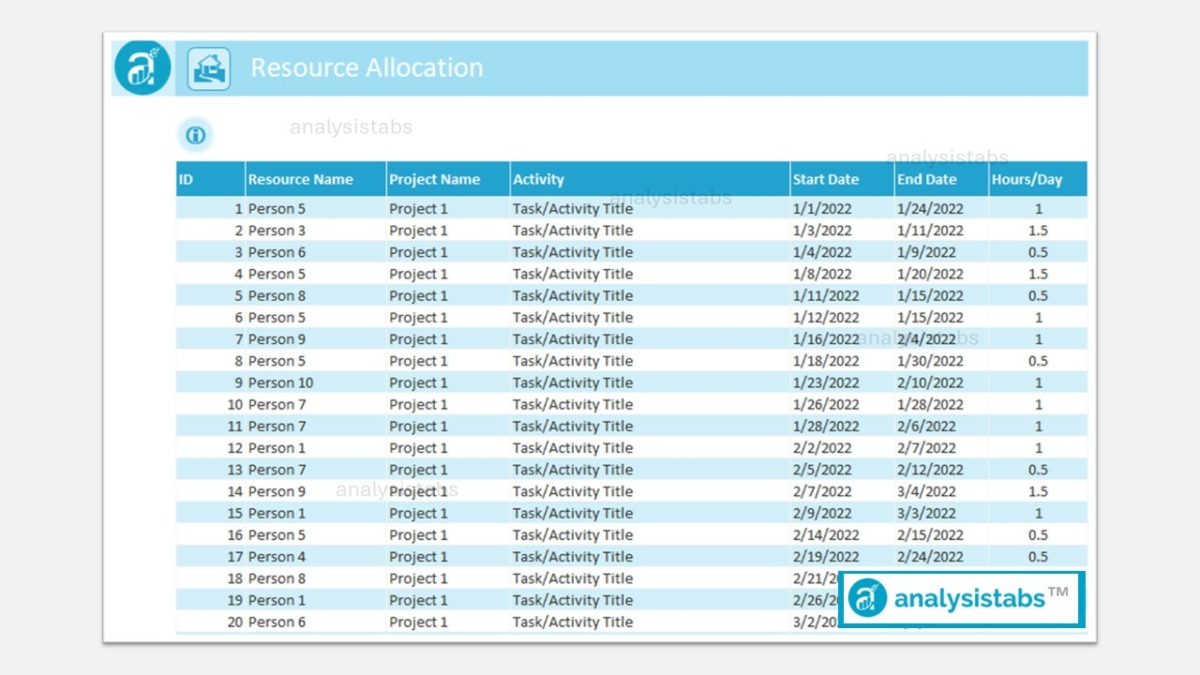1200x675 pixels.
Task: Select the Hours/Day column header
Action: [1030, 179]
